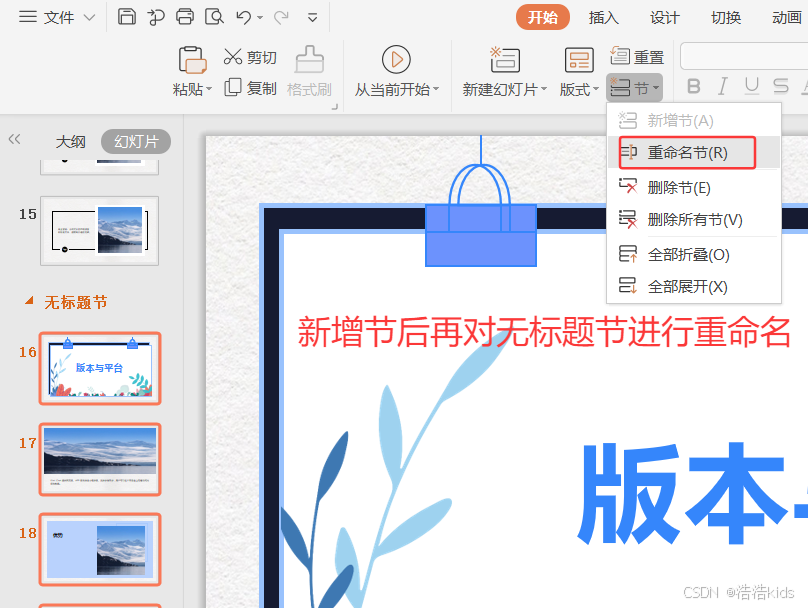Click the export-to-PDF icon beside save
This screenshot has width=808, height=608.
click(156, 17)
